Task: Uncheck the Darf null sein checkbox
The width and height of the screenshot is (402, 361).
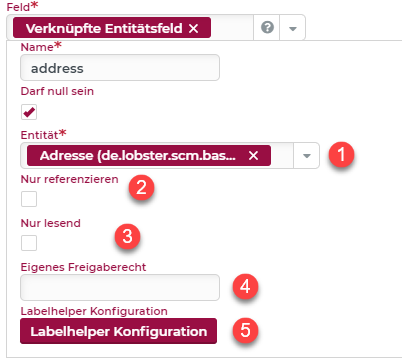Action: [x=29, y=112]
